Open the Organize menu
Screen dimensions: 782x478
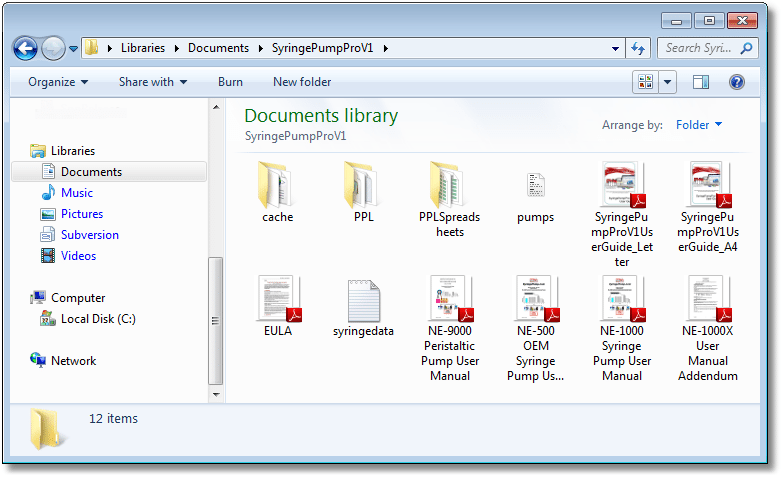point(58,82)
